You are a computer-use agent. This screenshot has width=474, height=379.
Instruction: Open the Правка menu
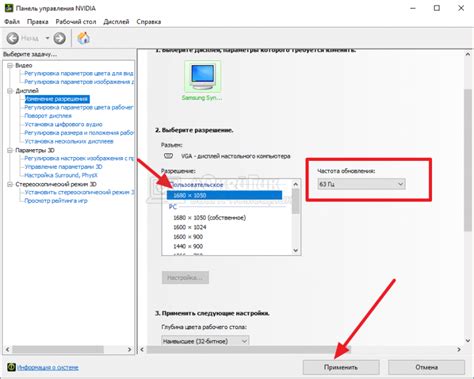[x=37, y=22]
